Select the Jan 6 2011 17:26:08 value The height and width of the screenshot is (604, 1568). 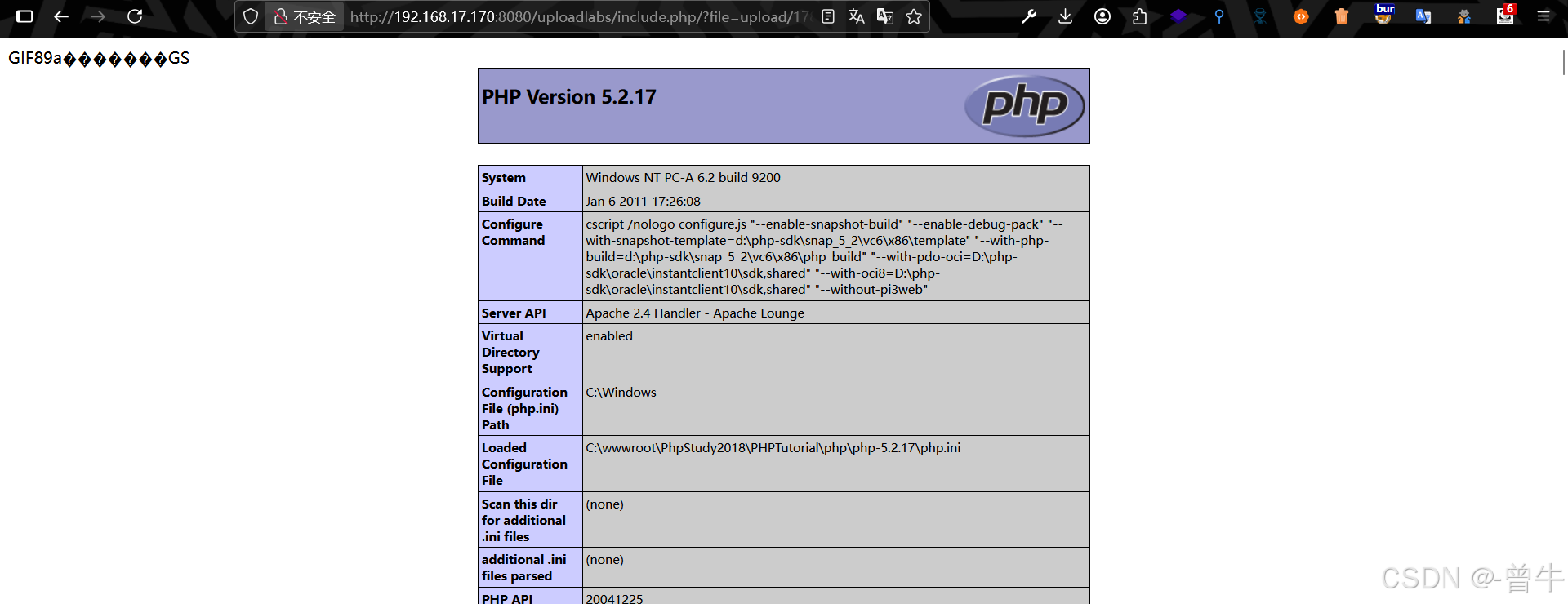(x=643, y=201)
